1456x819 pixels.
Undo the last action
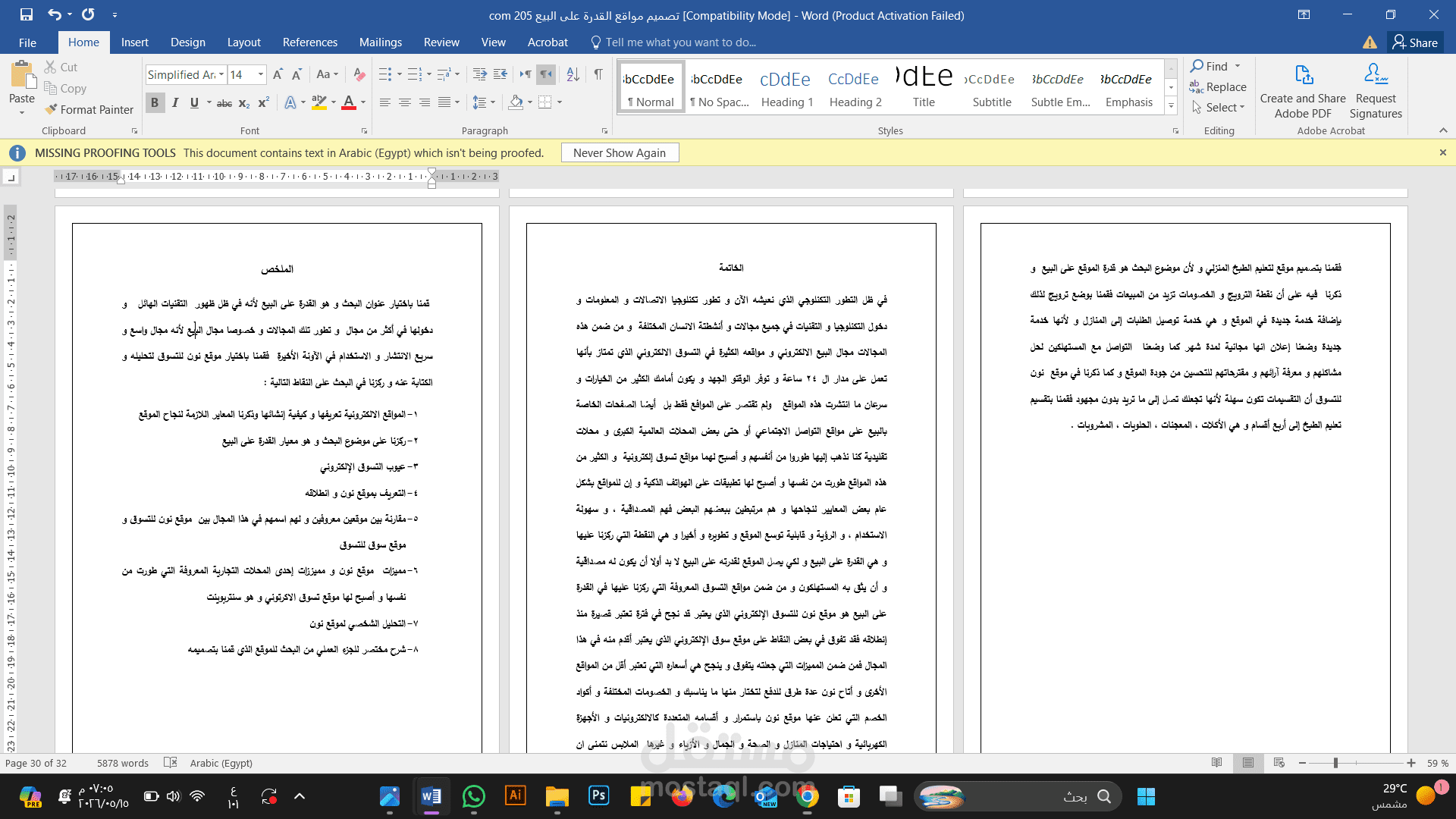coord(54,14)
